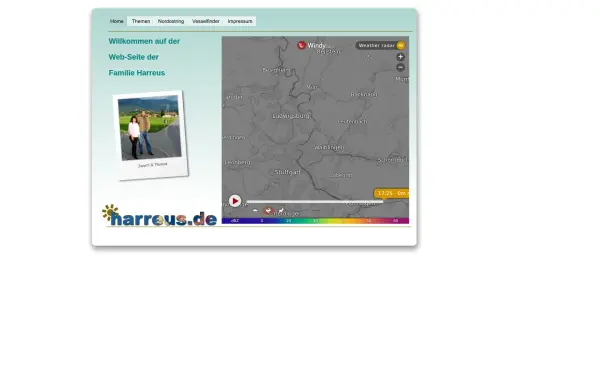Click the Leonberg label on the map
Viewport: 600px width, 375px height.
coord(238,162)
